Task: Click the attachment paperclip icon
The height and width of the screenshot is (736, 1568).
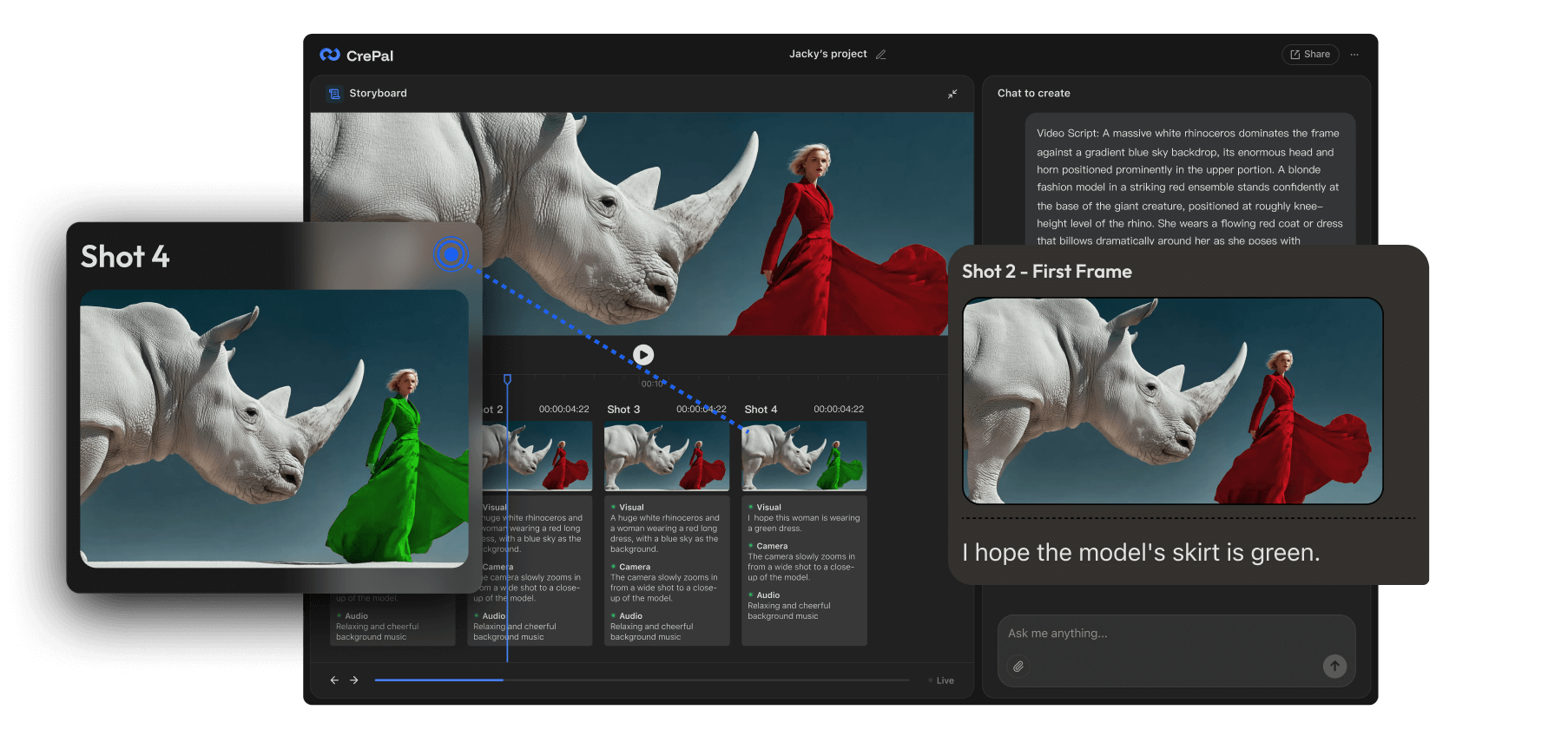Action: pos(1018,667)
